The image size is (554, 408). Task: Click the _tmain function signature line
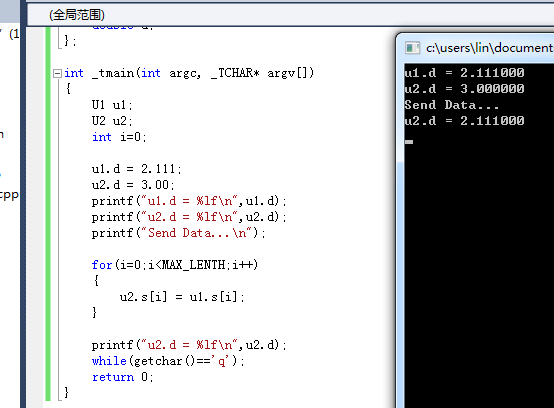(x=189, y=73)
